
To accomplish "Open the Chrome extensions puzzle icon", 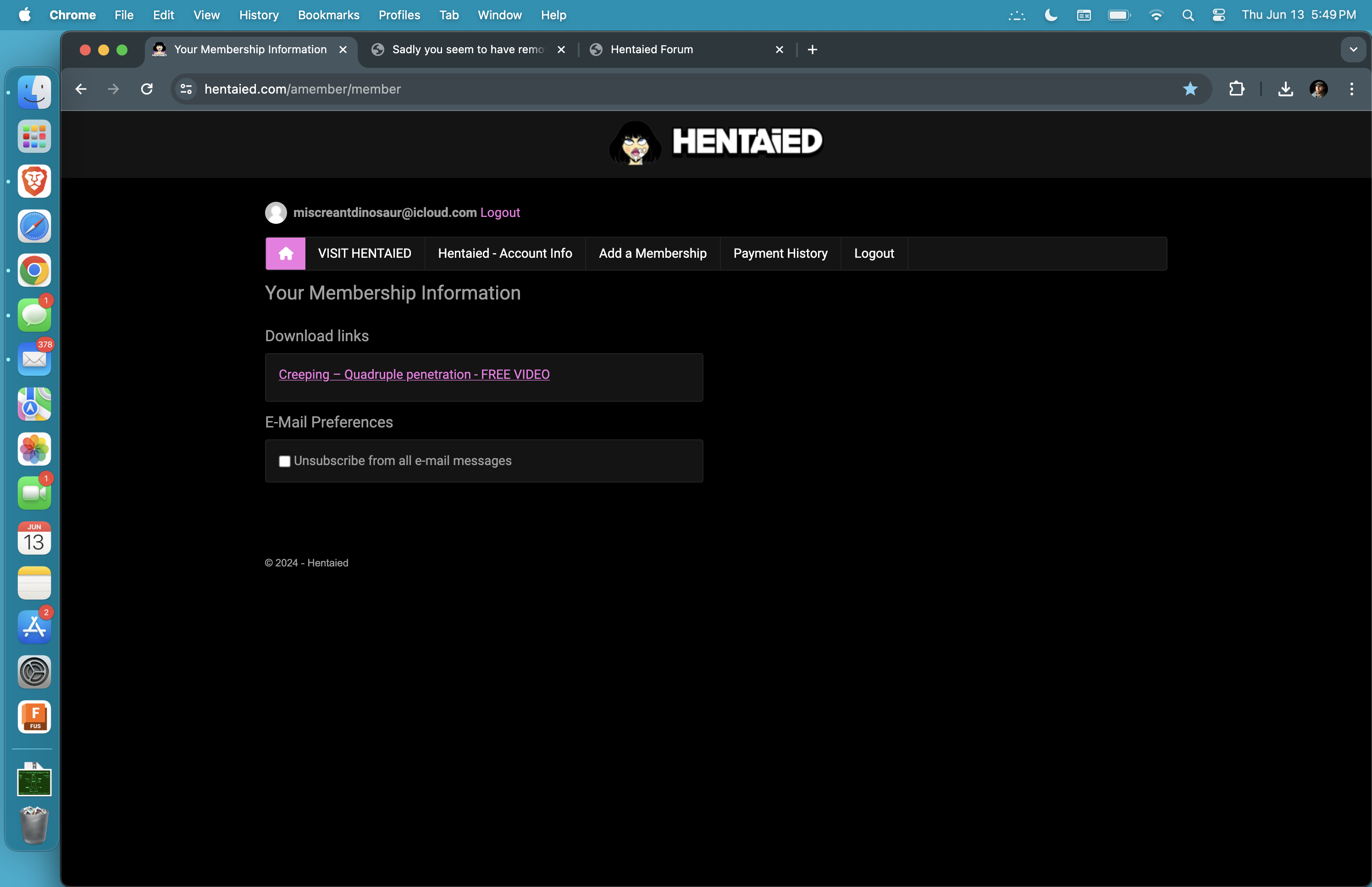I will 1236,89.
